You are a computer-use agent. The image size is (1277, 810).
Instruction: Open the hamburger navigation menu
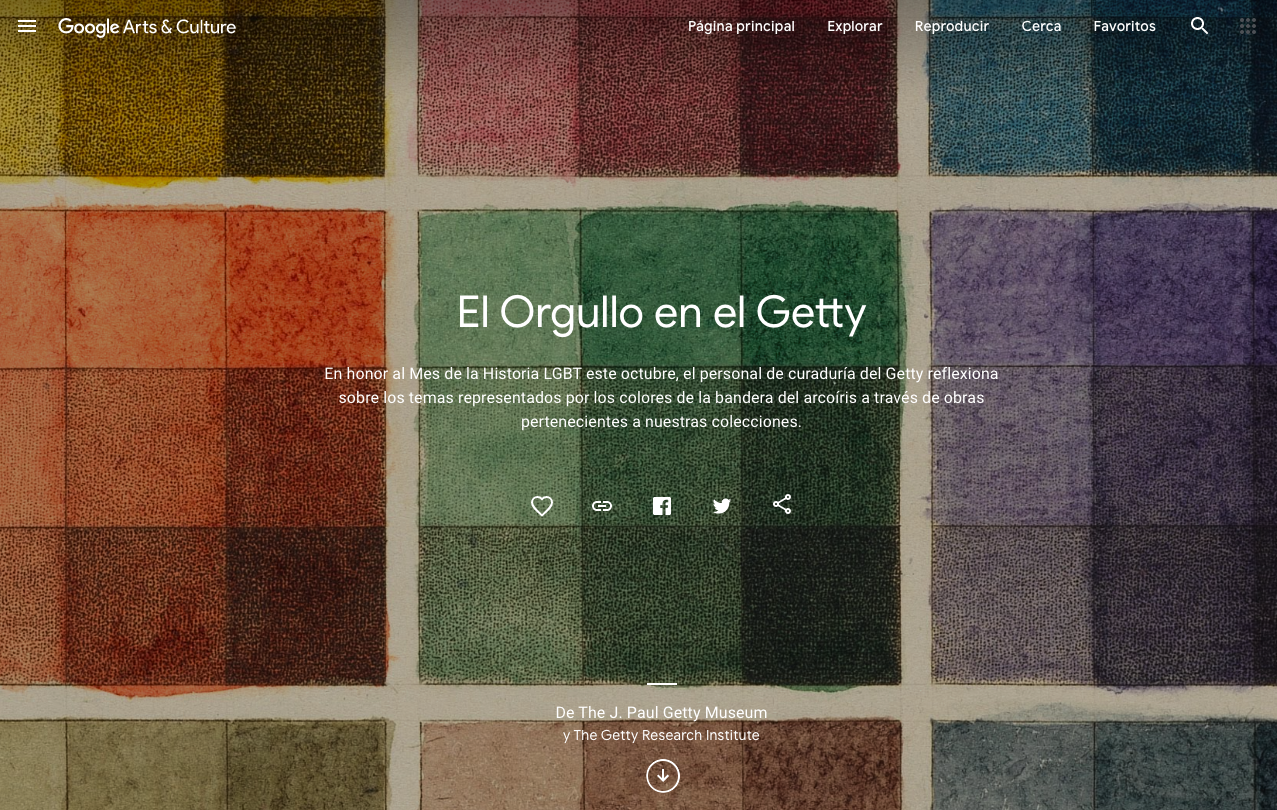[27, 27]
